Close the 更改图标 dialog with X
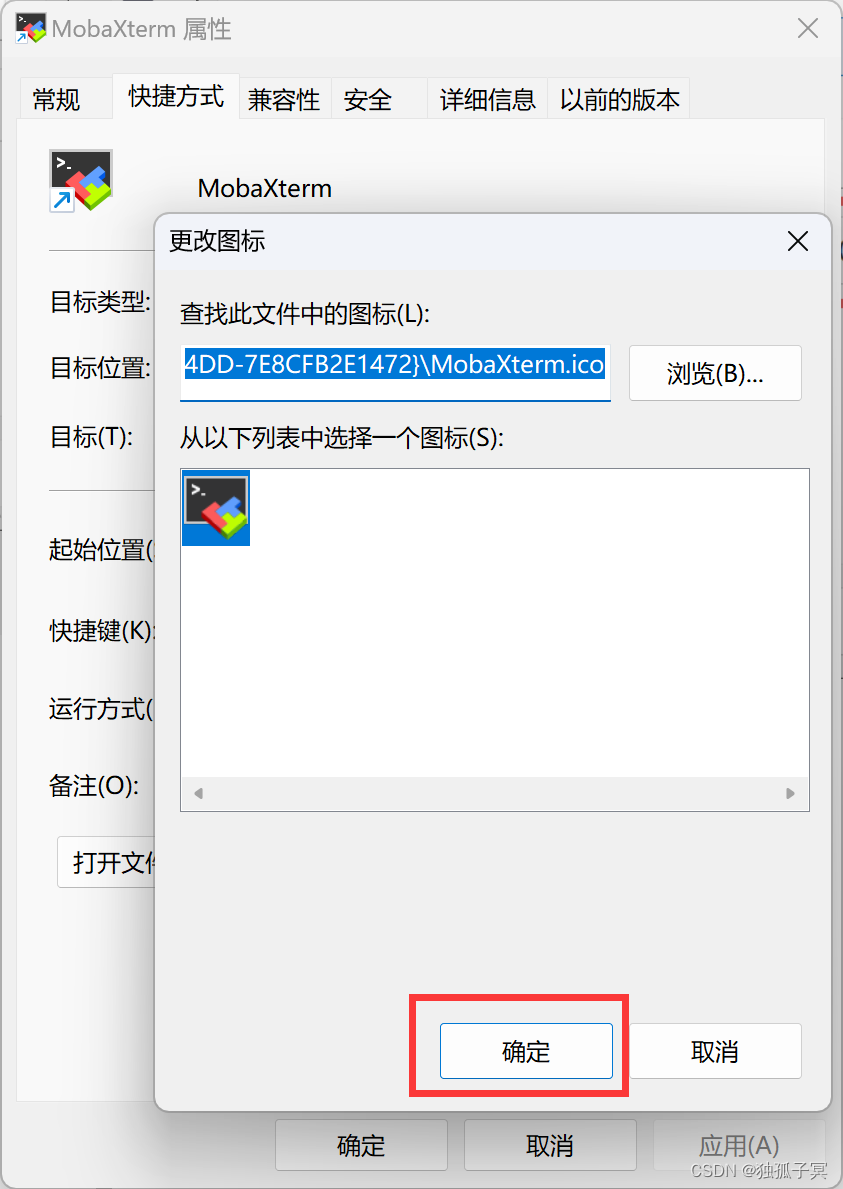 click(x=798, y=241)
